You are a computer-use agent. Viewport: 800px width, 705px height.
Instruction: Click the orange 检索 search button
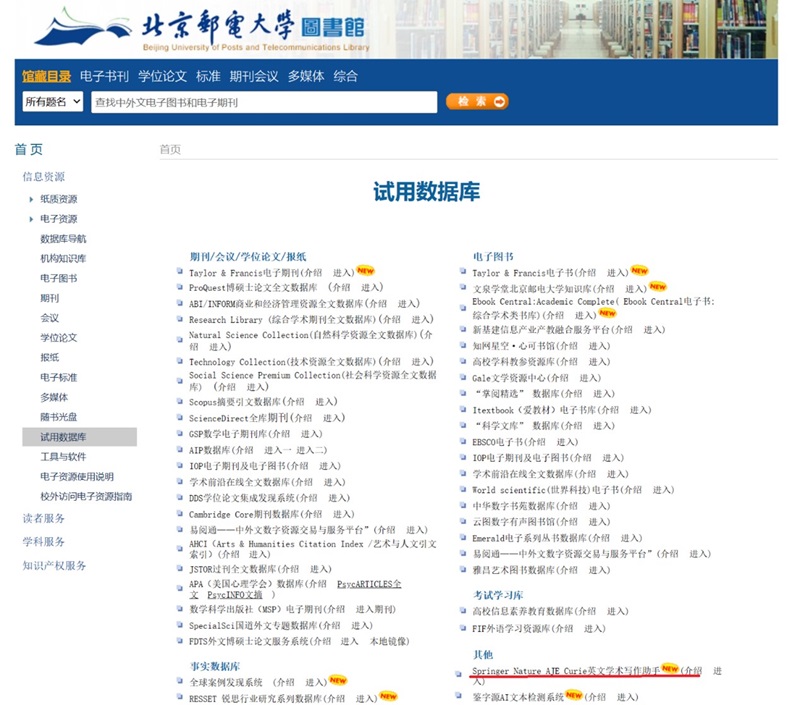point(477,102)
